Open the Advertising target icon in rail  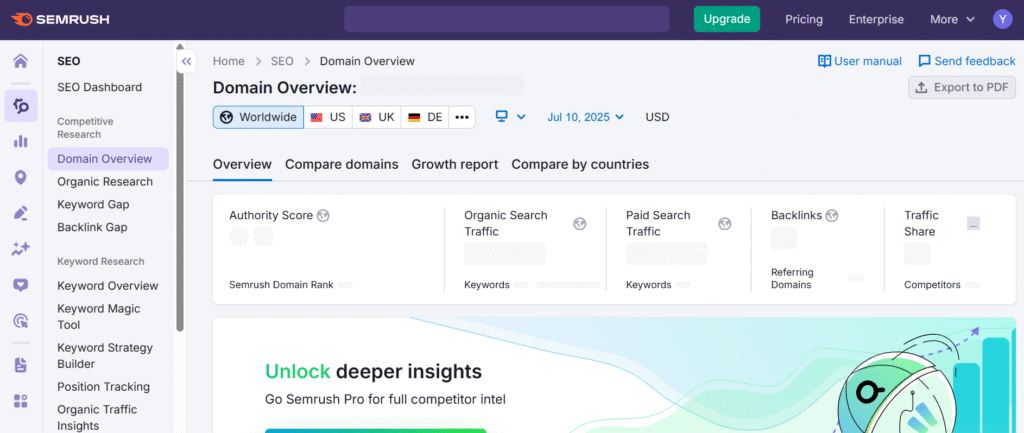click(x=20, y=321)
